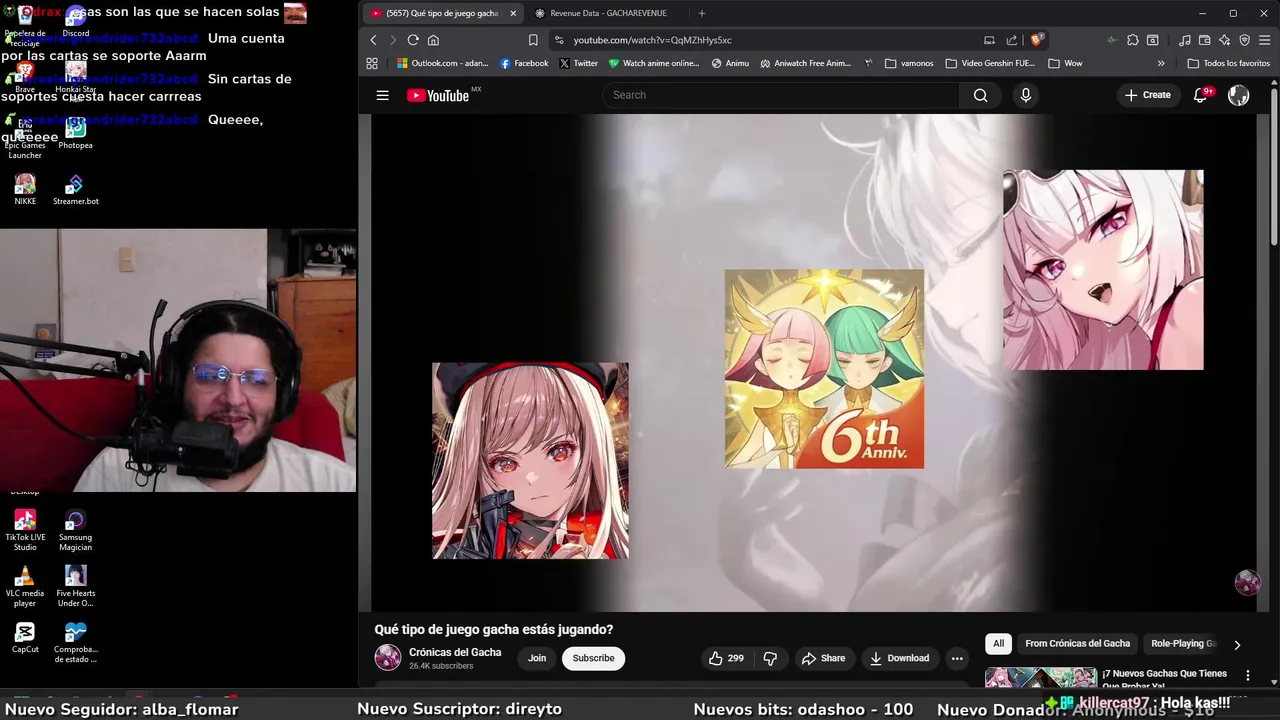Open the apps grid in the bookmarks bar
This screenshot has height=720, width=1280.
pyautogui.click(x=372, y=63)
